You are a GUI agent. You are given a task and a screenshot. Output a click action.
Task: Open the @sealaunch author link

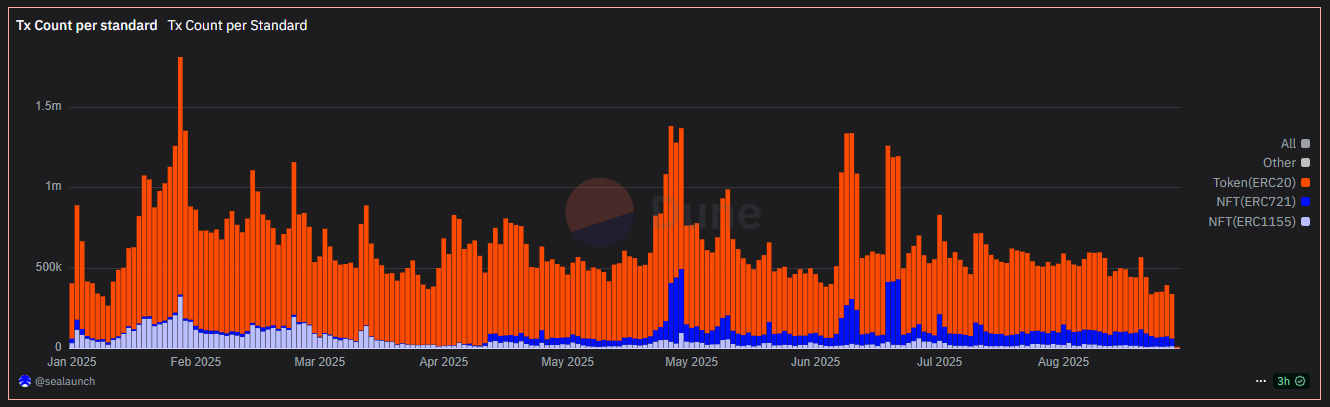64,381
